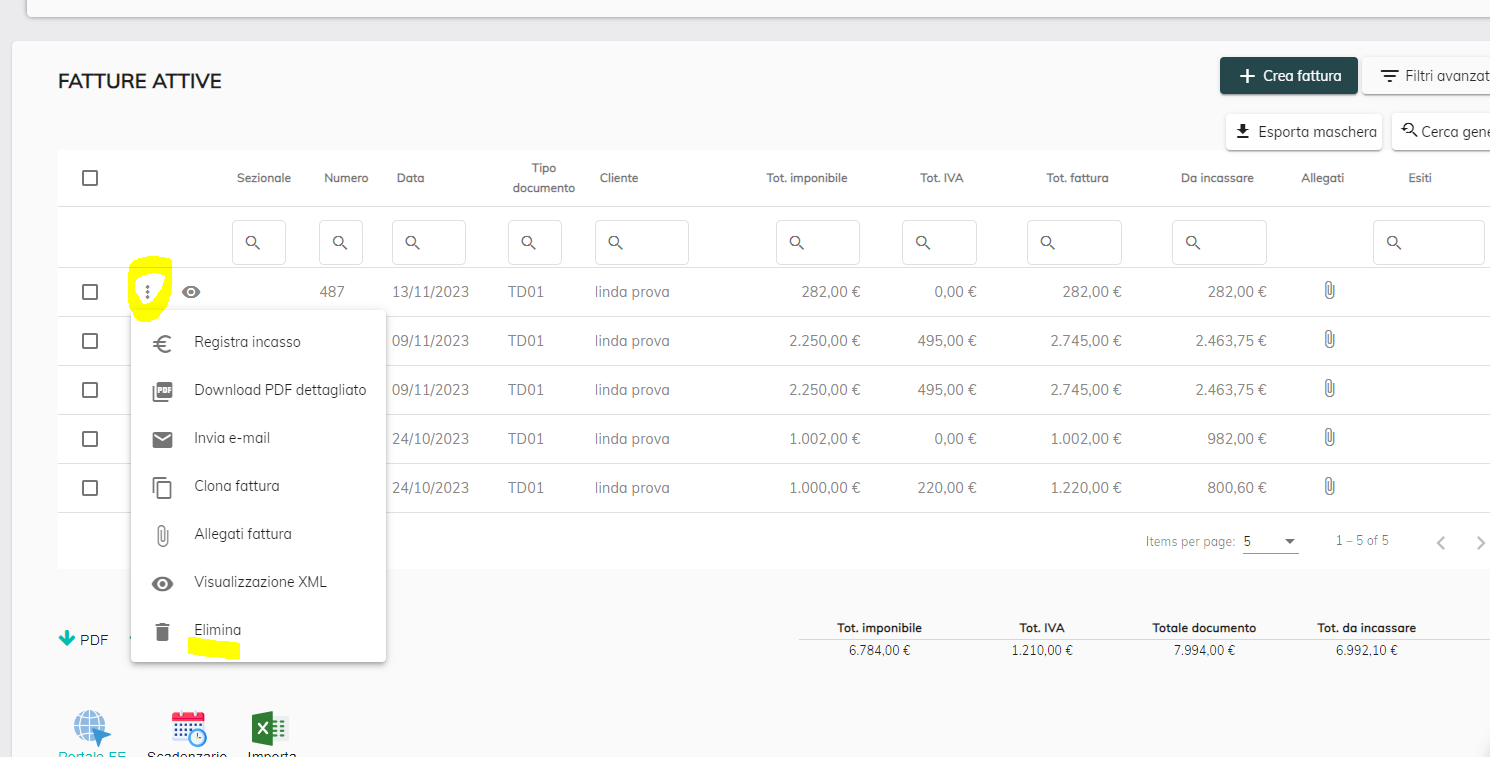Click the Importa Excel icon
The width and height of the screenshot is (1490, 757).
click(270, 728)
